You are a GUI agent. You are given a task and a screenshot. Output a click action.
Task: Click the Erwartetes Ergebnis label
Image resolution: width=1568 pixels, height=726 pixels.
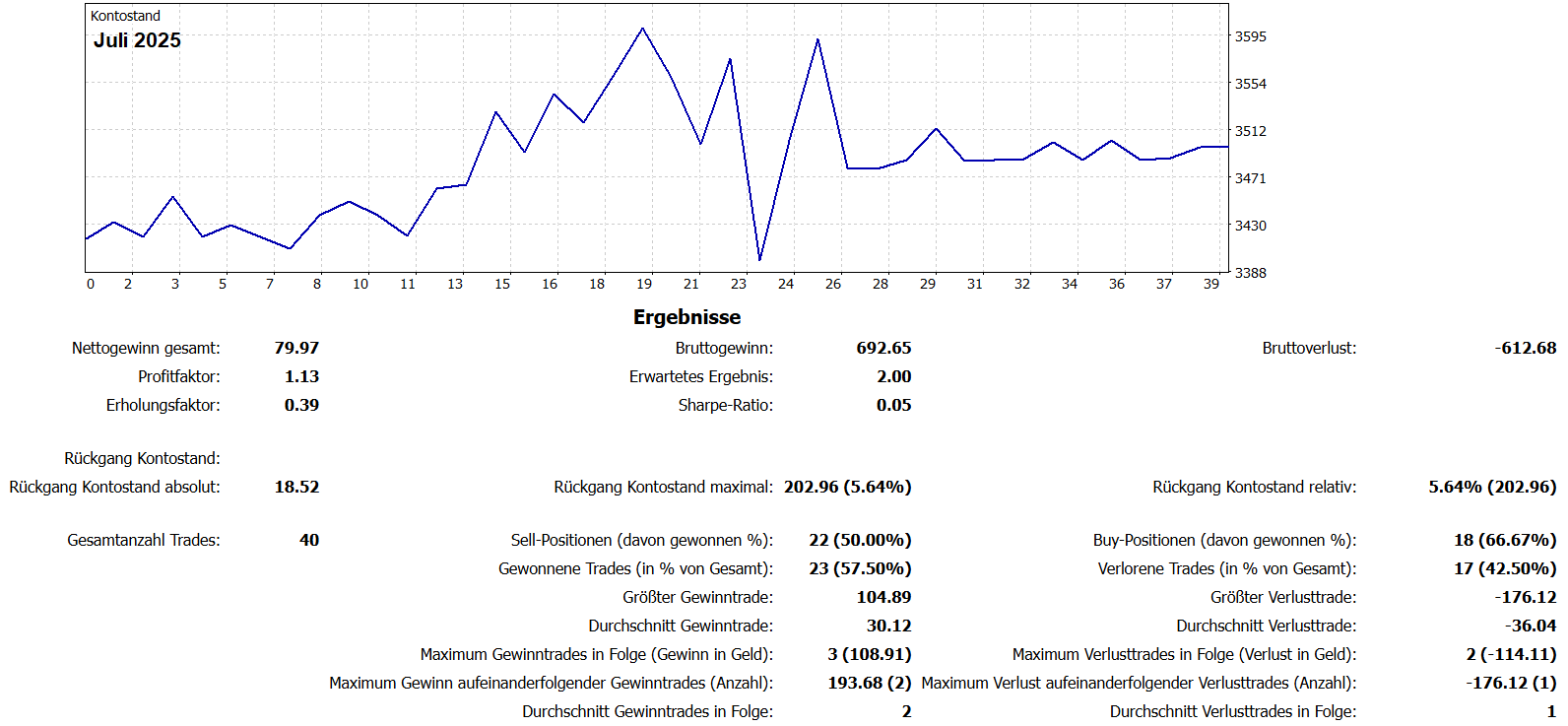click(701, 376)
